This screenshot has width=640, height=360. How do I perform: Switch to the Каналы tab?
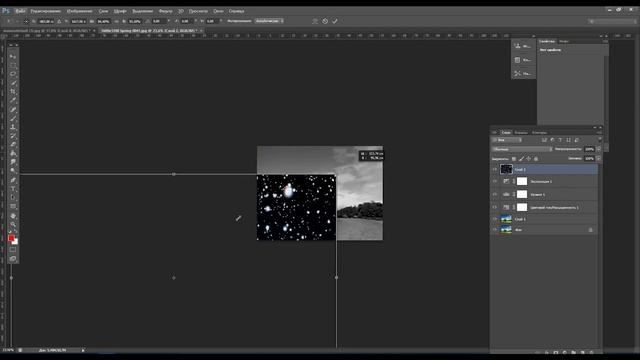click(x=521, y=133)
